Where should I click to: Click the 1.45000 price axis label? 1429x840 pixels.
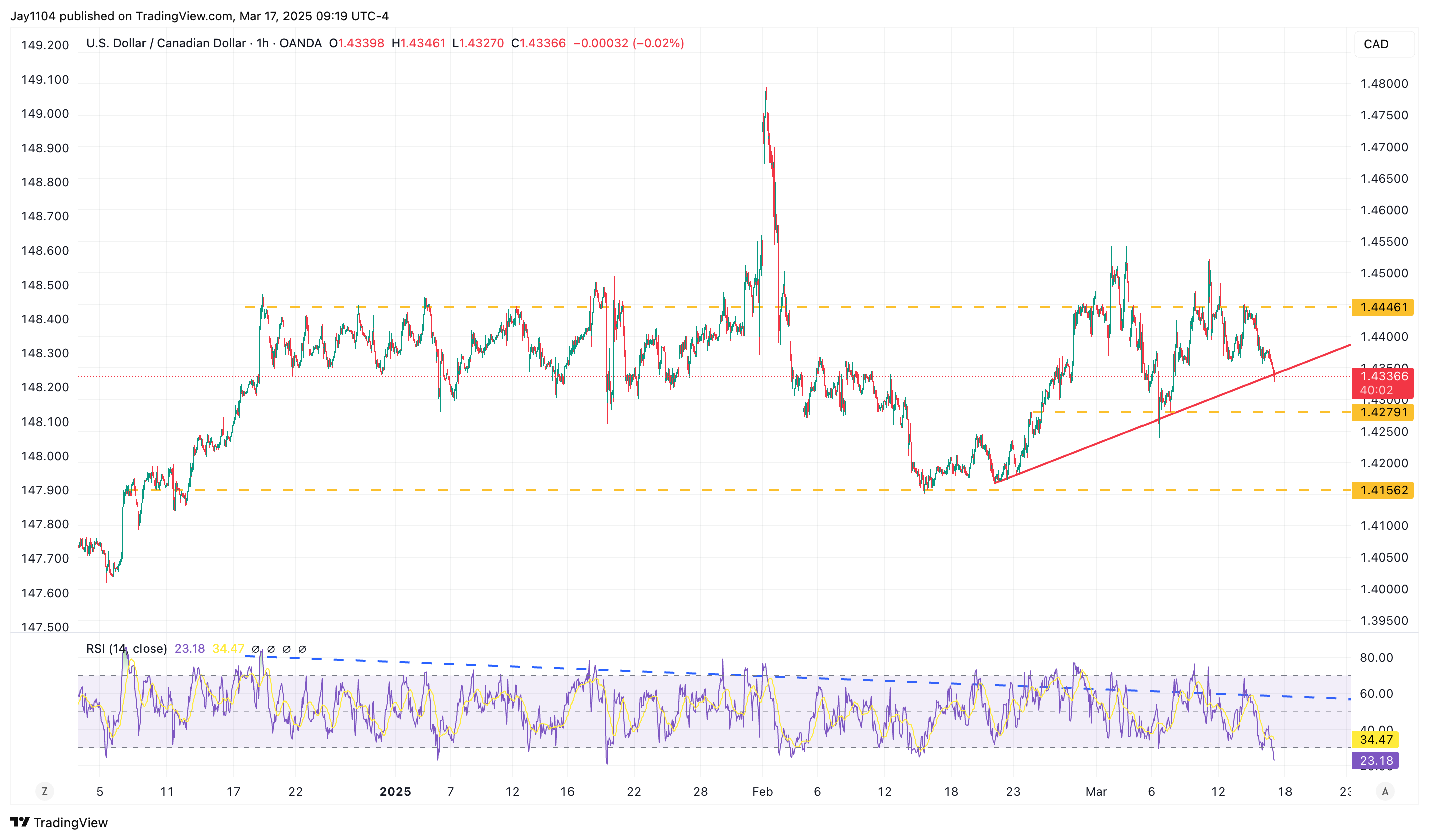tap(1384, 273)
